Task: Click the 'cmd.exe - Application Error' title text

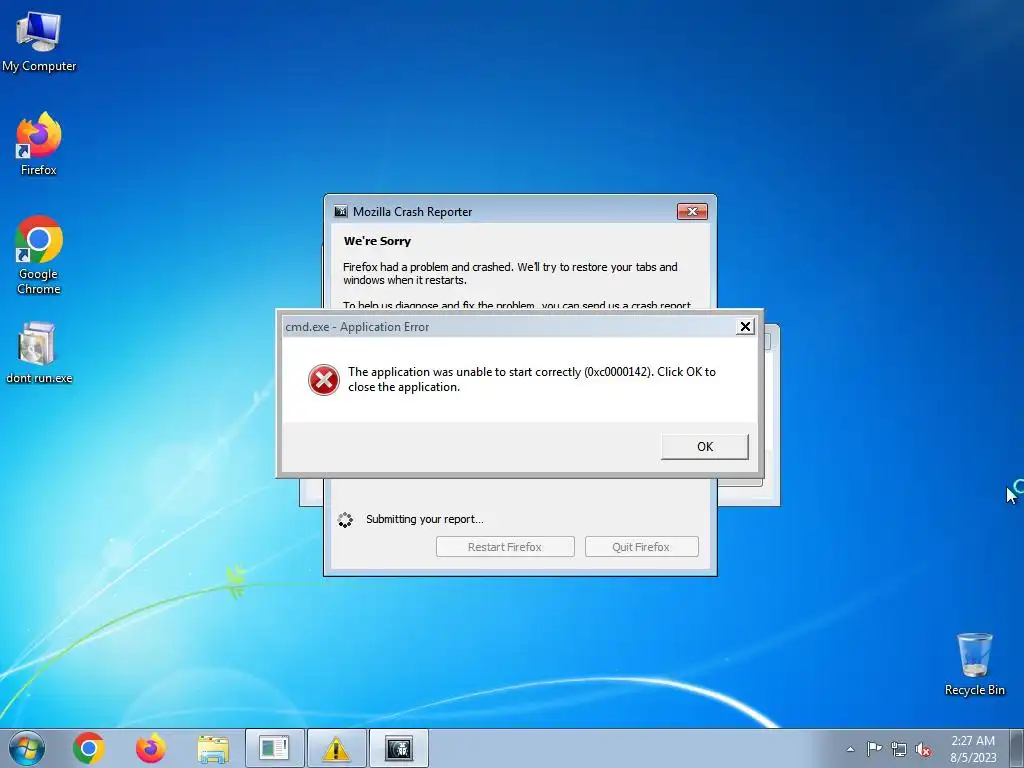Action: coord(357,327)
